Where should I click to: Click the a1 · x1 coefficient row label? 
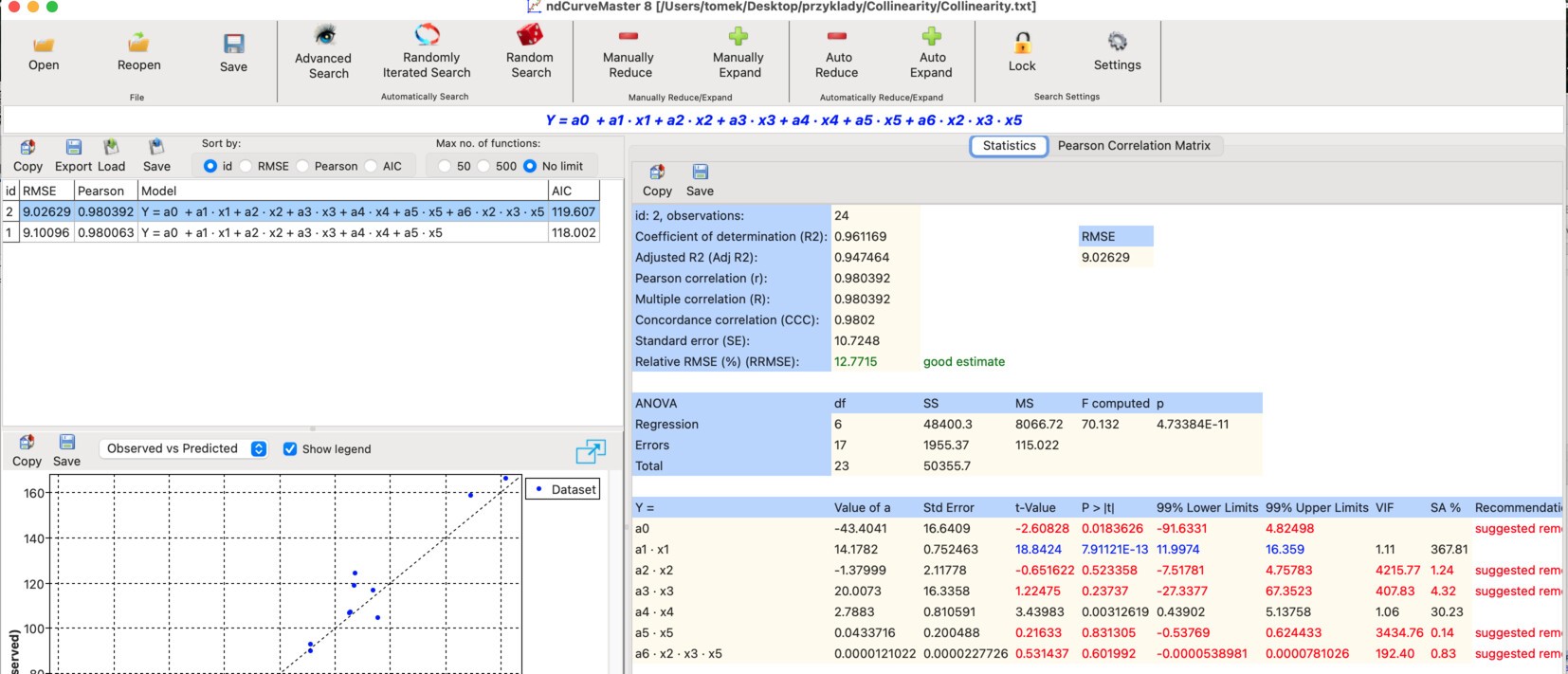[652, 549]
